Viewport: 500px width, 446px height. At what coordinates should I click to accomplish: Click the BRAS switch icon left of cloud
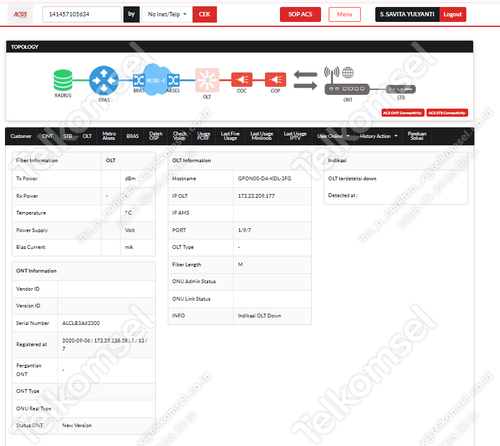point(139,80)
